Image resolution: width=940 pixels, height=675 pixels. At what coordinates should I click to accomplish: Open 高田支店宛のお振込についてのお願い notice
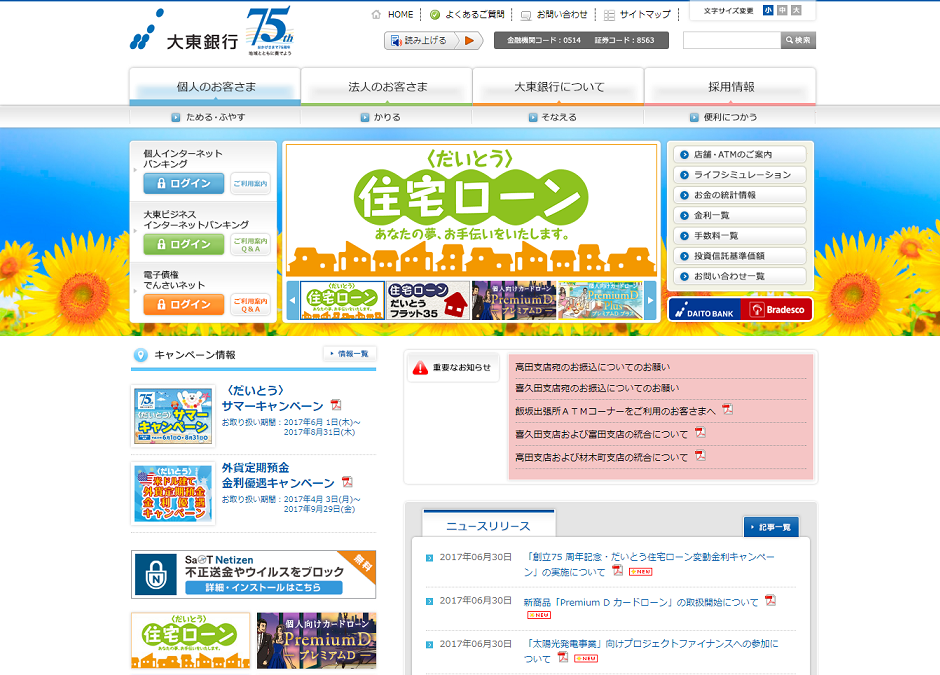point(592,367)
